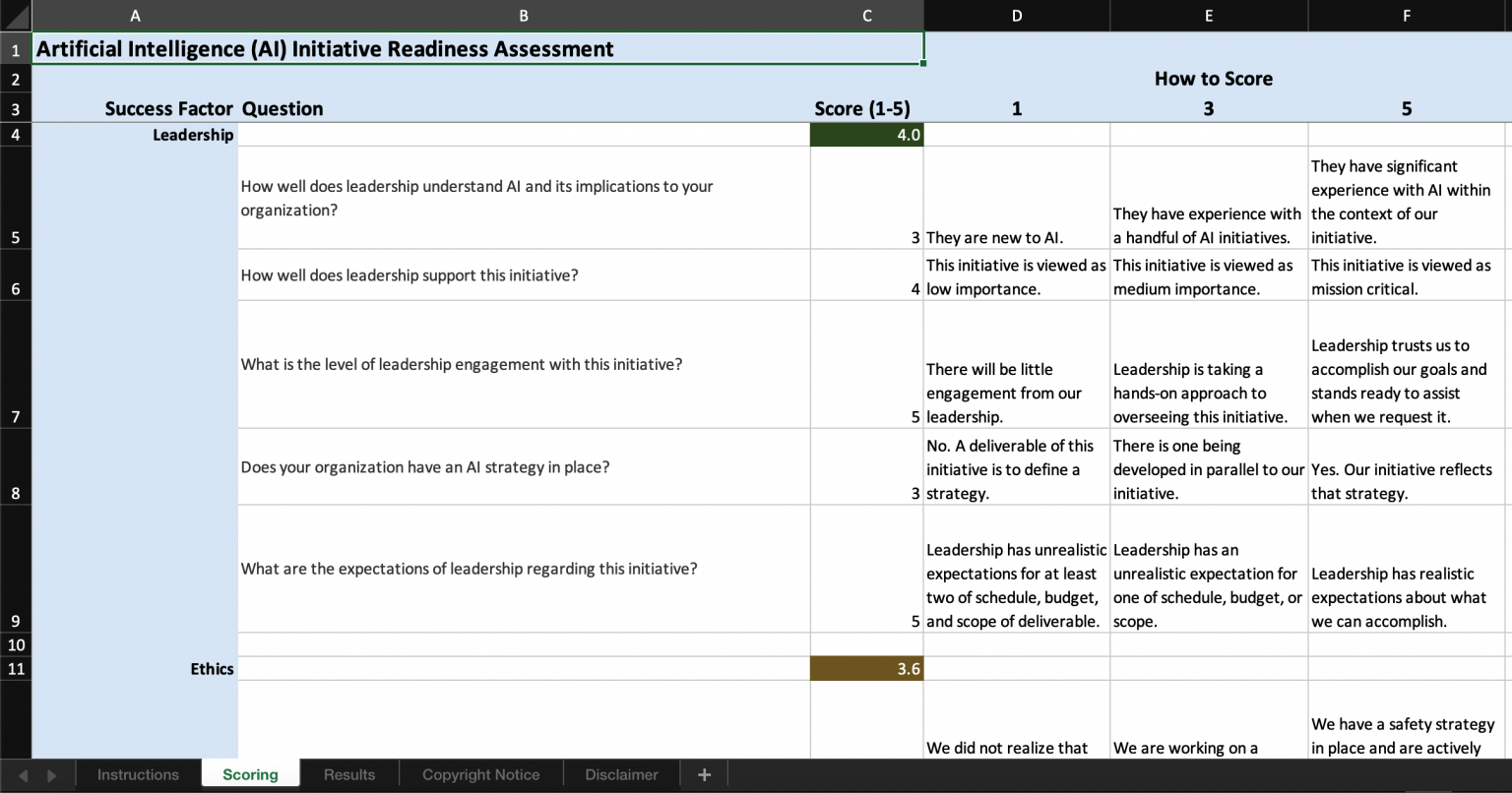1512x793 pixels.
Task: Open the Instructions sheet
Action: [x=137, y=774]
